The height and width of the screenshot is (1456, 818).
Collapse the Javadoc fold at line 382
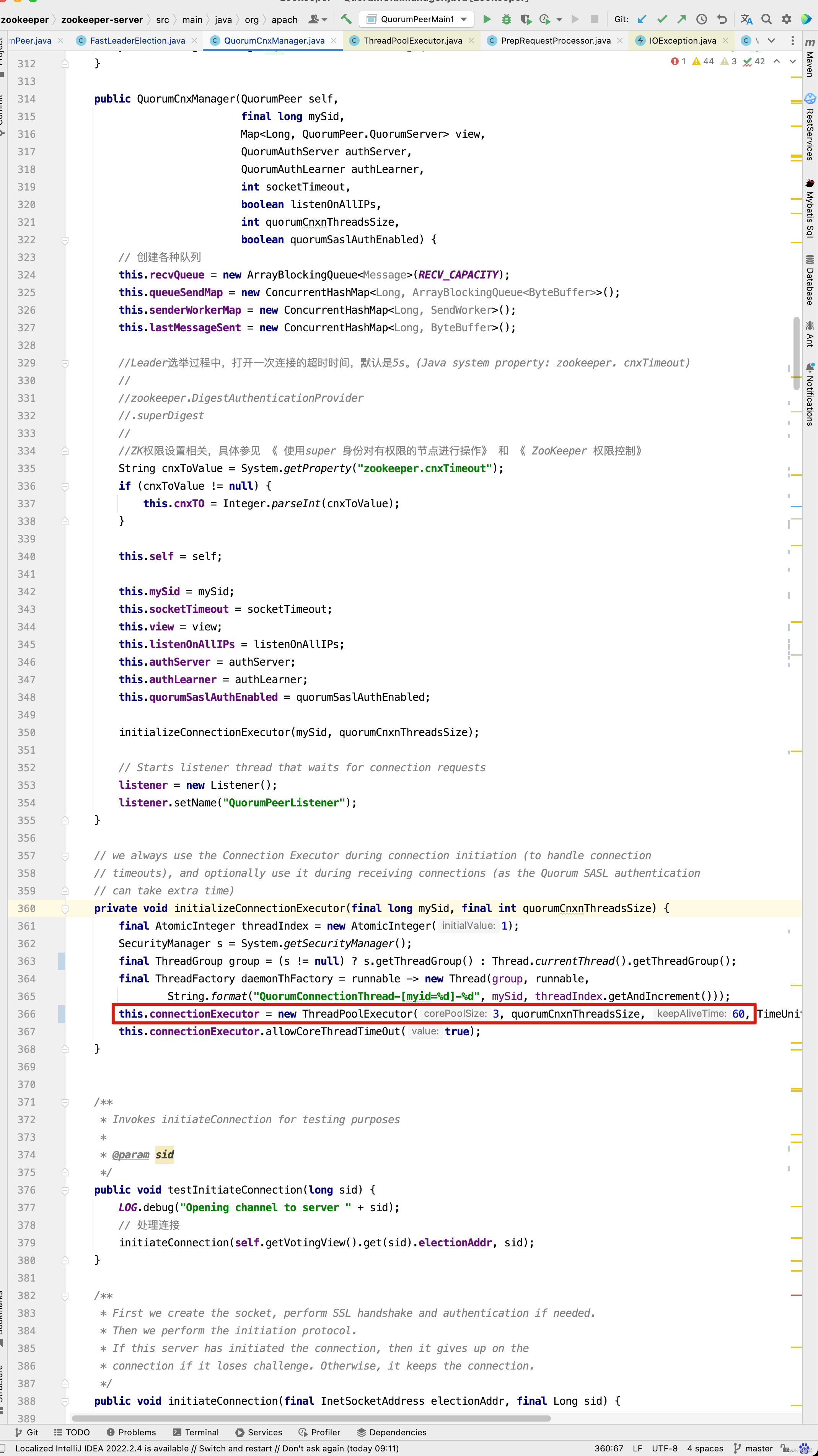point(65,1296)
